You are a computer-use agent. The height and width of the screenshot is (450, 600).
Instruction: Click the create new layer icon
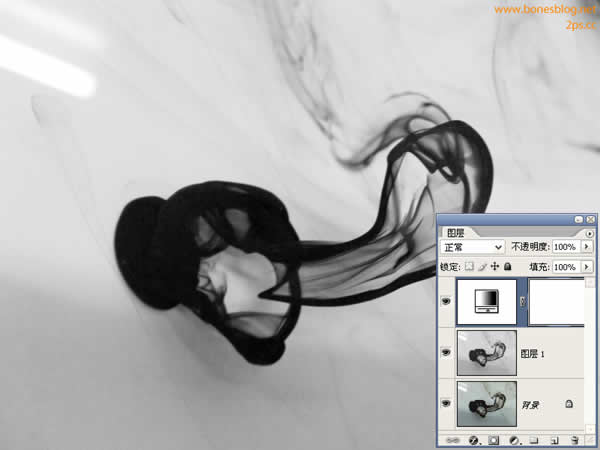[554, 440]
